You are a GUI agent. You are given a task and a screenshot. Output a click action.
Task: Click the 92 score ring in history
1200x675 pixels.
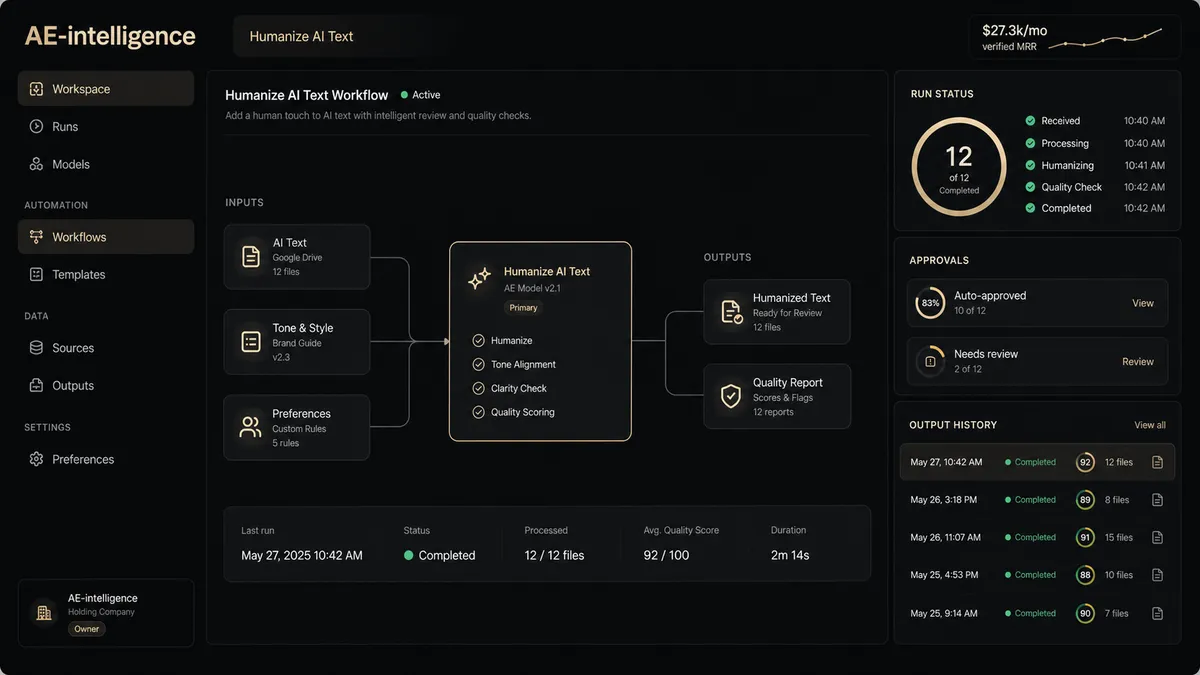pos(1085,462)
